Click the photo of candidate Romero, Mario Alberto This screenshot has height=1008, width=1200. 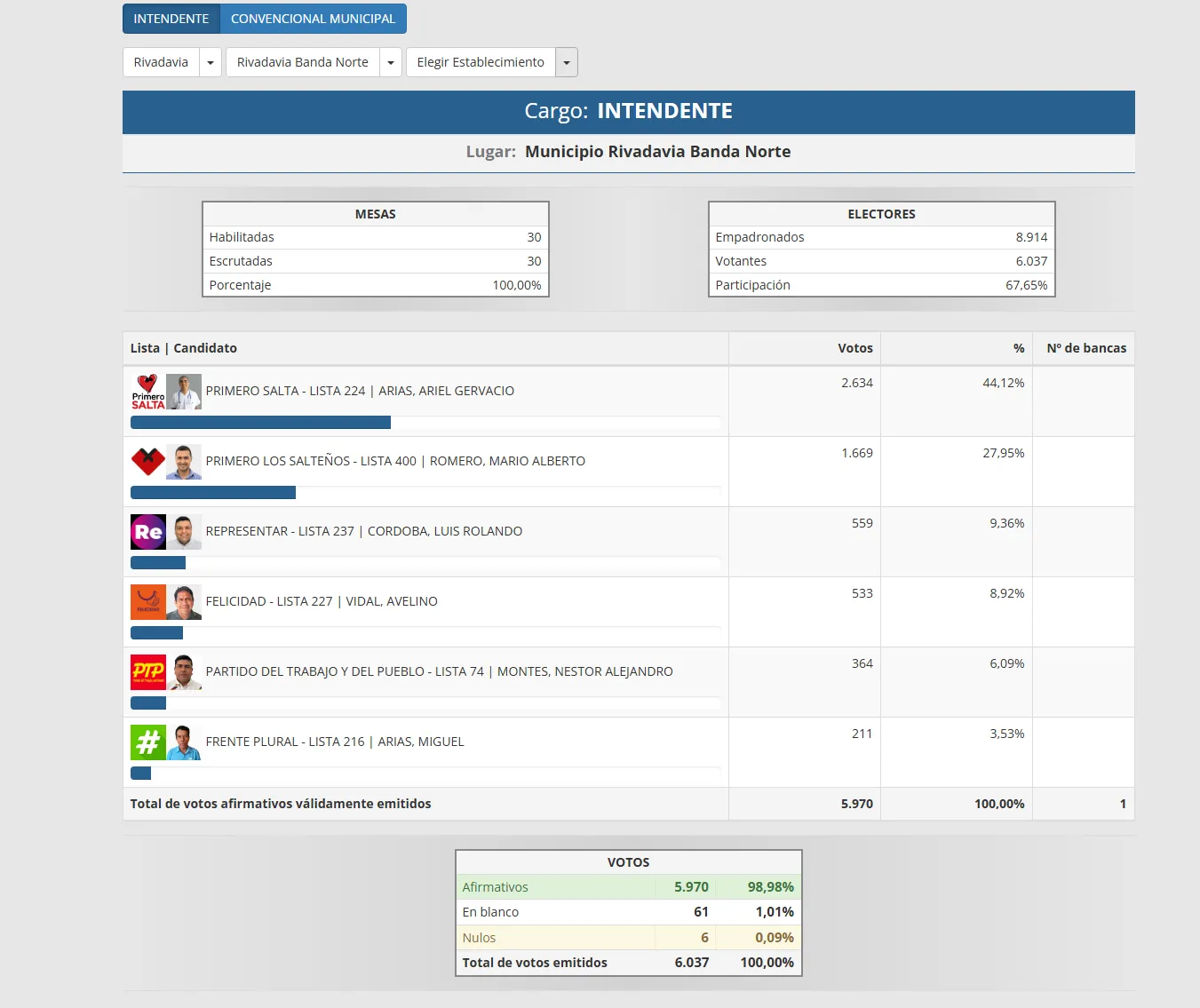click(x=185, y=461)
